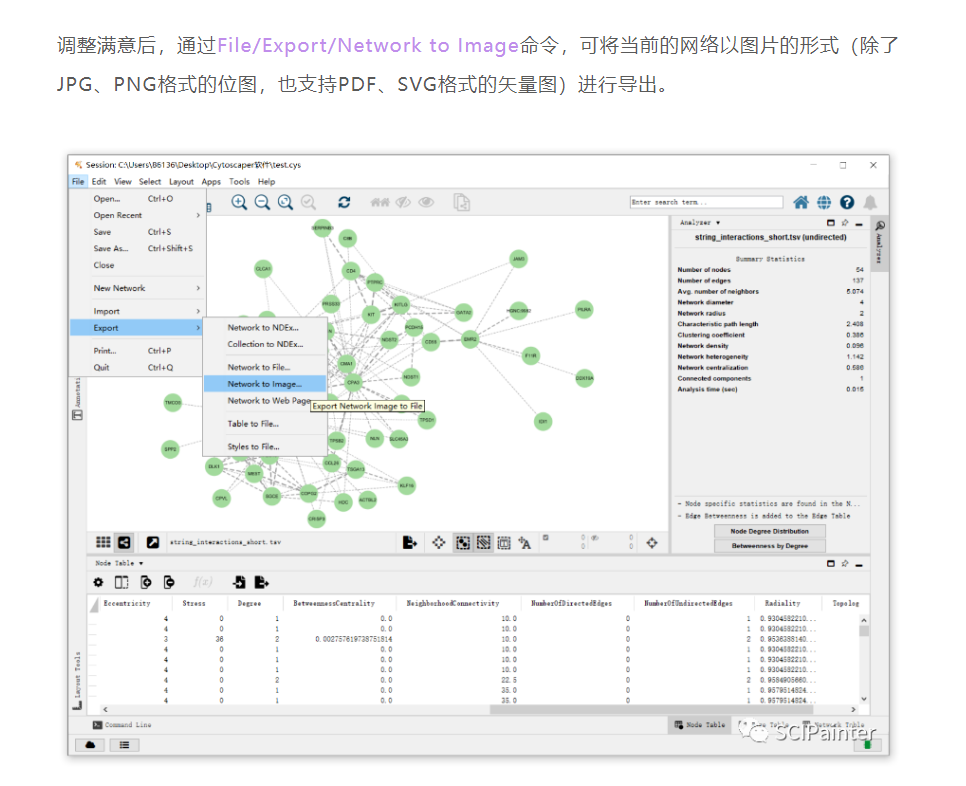Click Node Degree Distribution button

(x=769, y=531)
